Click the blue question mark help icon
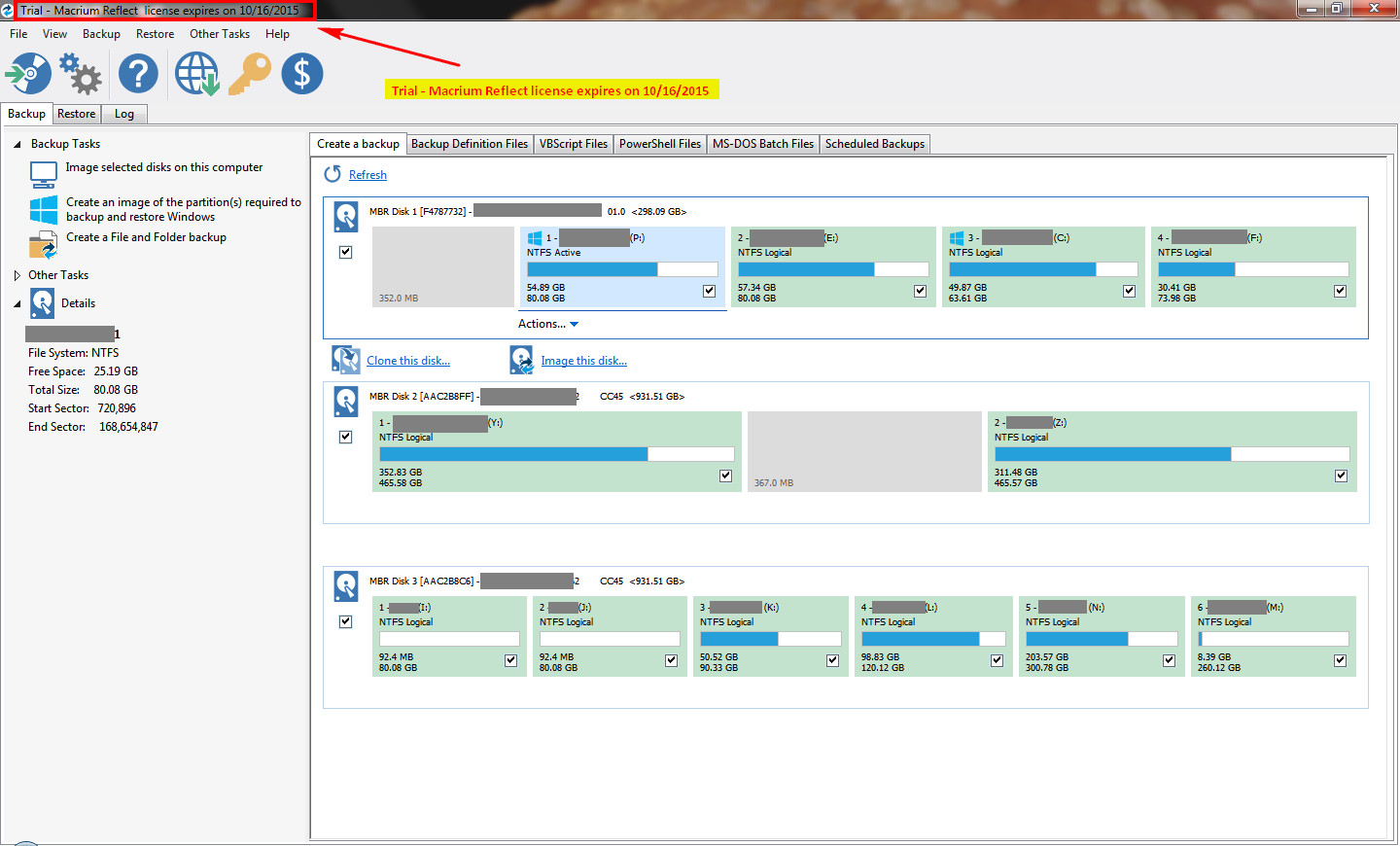The width and height of the screenshot is (1400, 846). point(138,74)
